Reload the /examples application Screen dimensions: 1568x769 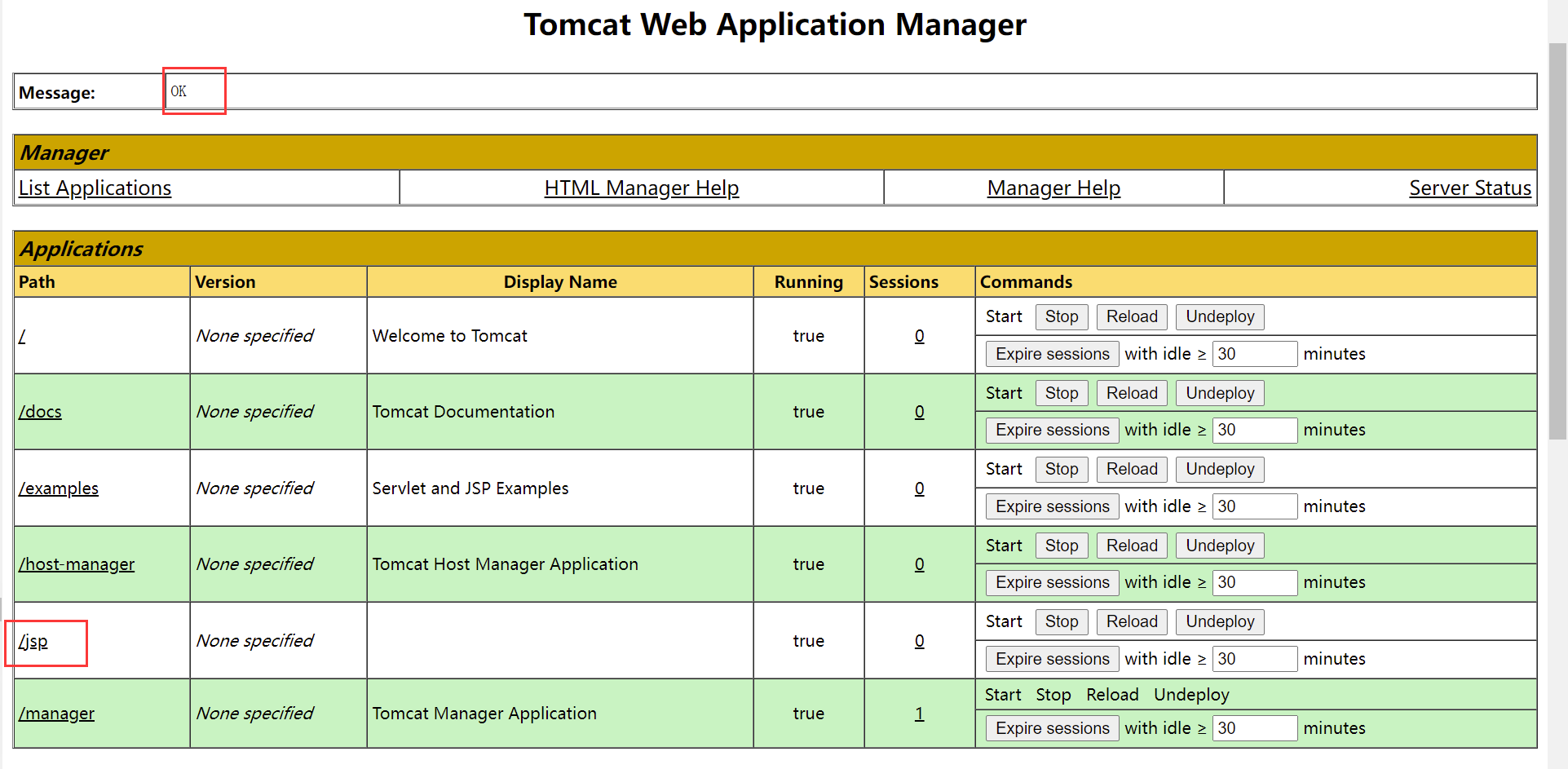tap(1131, 470)
